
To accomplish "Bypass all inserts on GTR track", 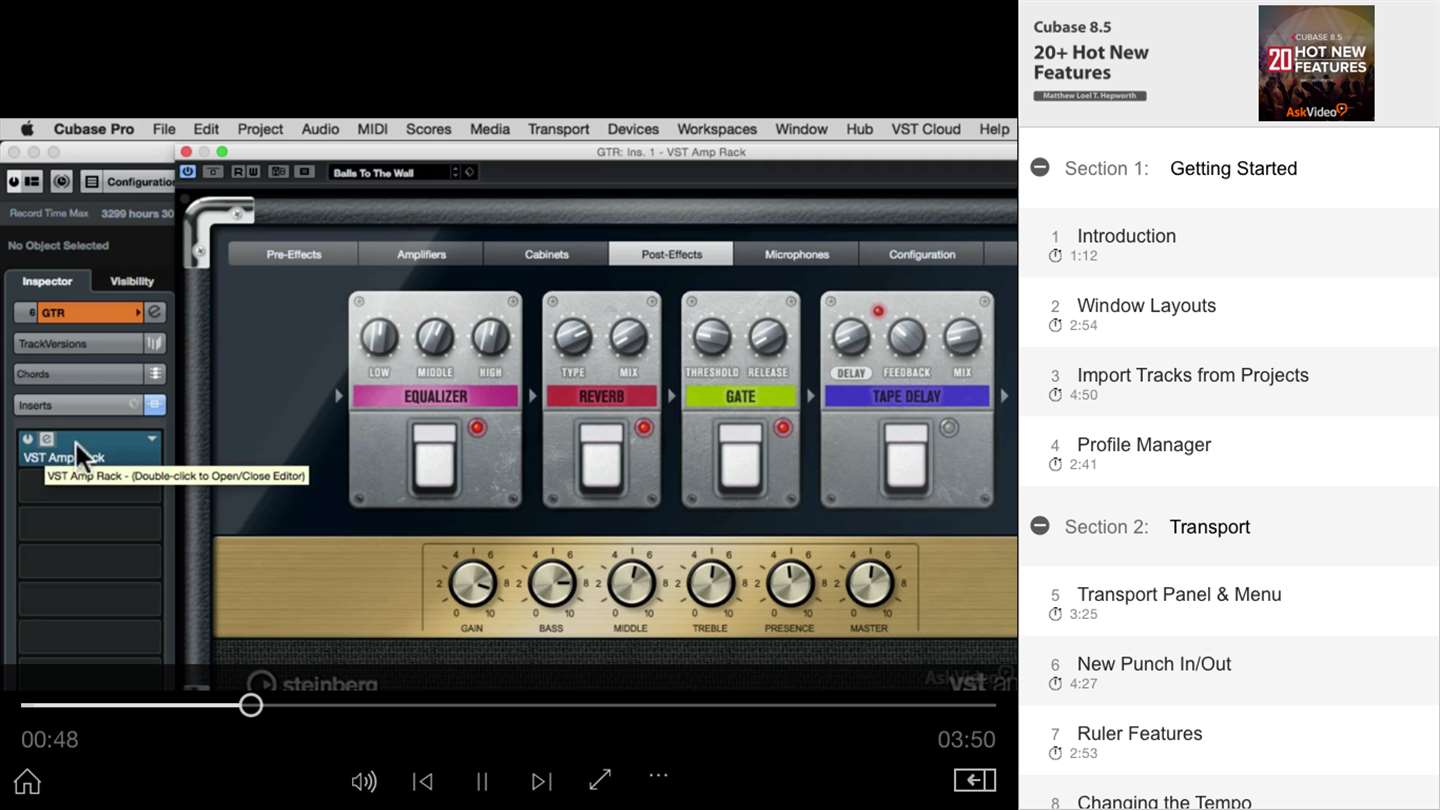I will point(133,405).
